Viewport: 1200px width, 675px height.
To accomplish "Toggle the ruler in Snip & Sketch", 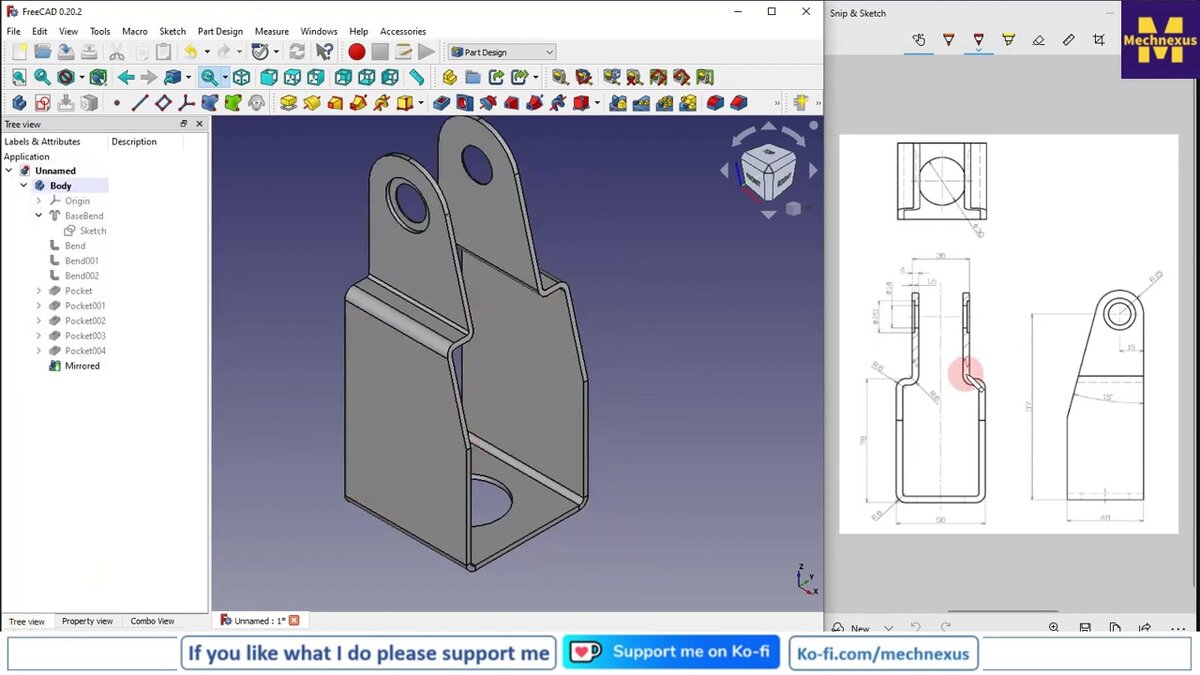I will pyautogui.click(x=1068, y=40).
